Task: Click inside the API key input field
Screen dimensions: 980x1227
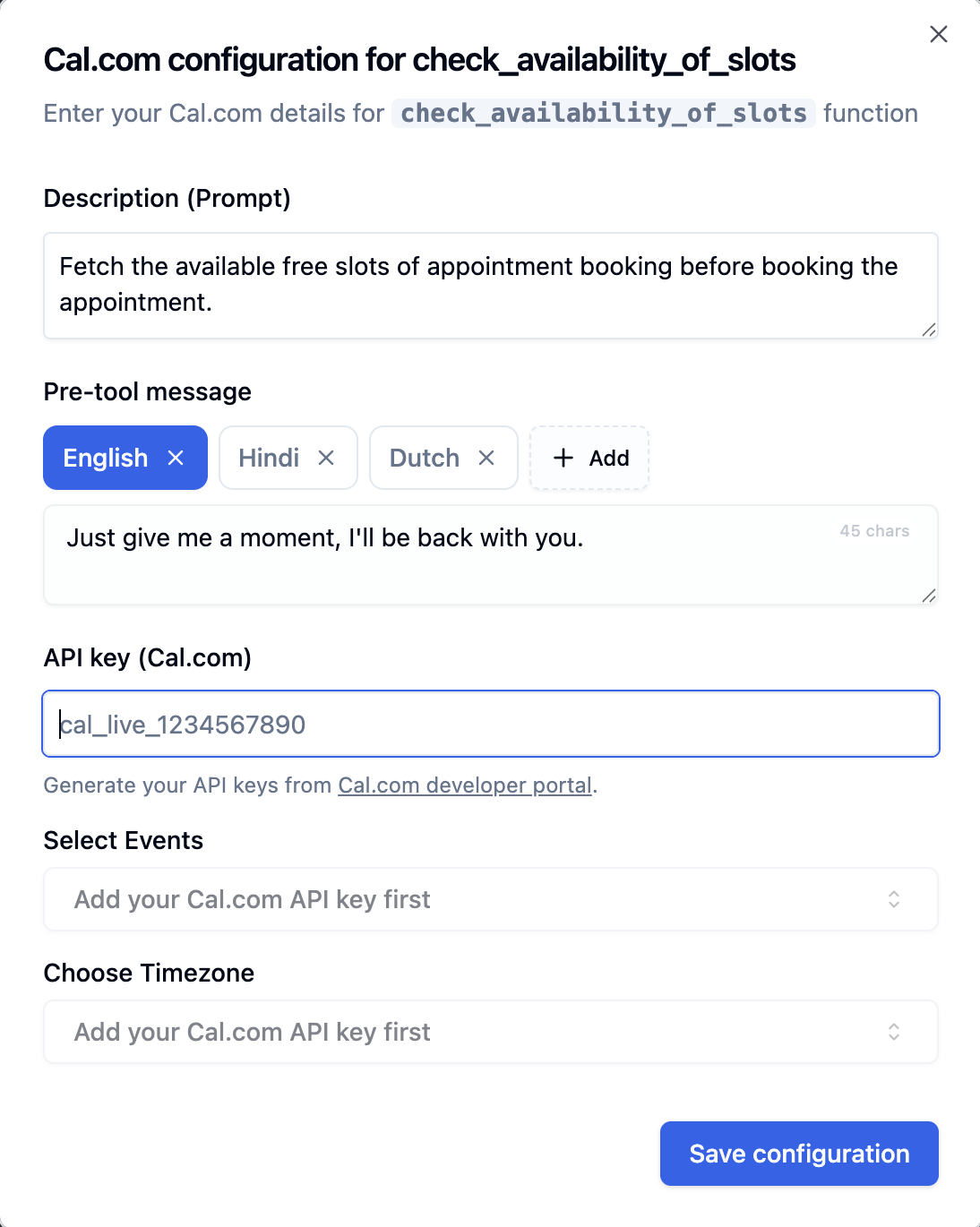Action: click(x=490, y=724)
